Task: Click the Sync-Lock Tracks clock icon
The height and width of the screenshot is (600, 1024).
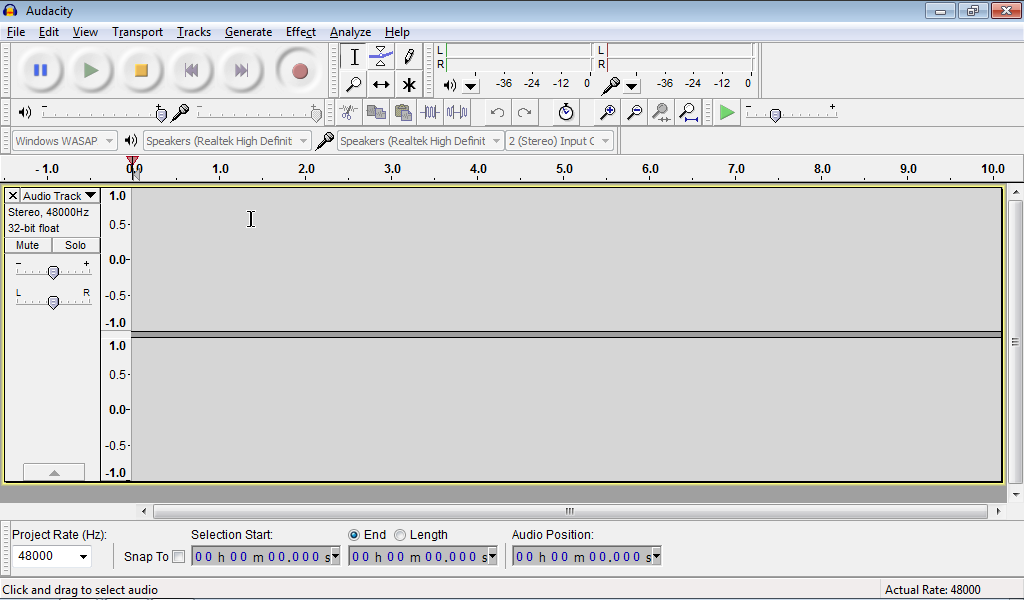Action: coord(566,112)
